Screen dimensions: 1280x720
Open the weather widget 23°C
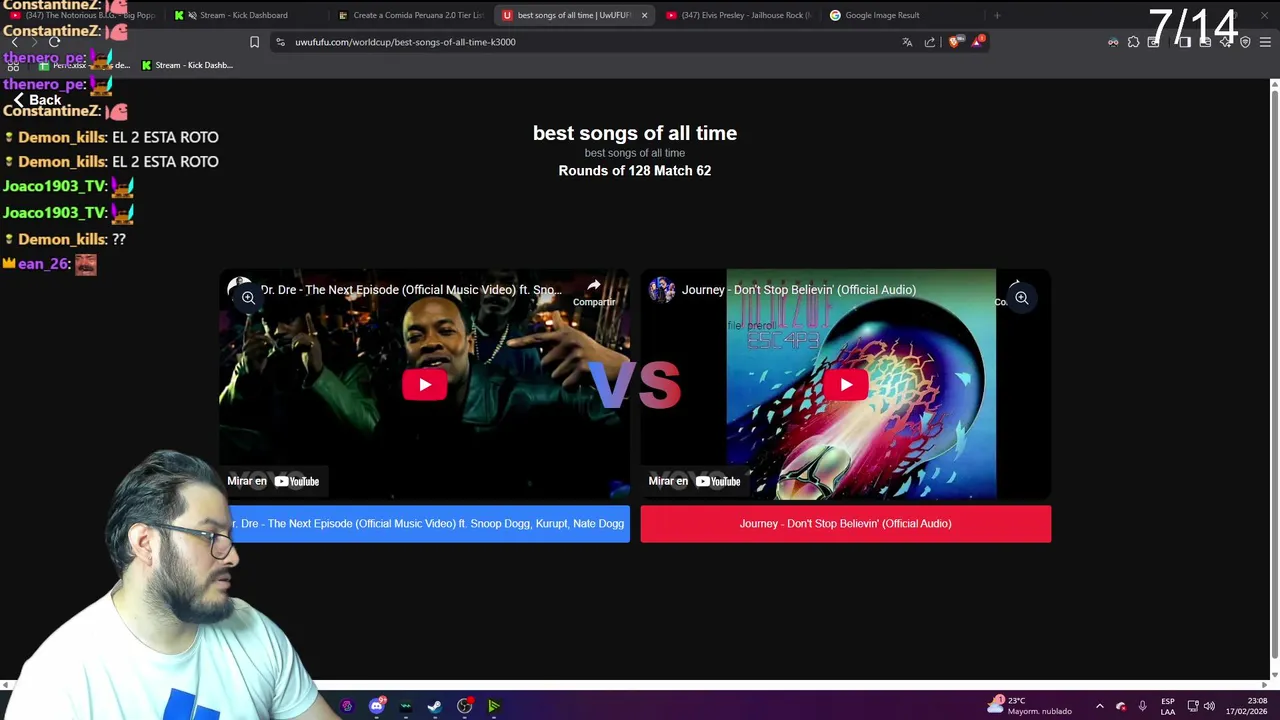(x=1030, y=706)
